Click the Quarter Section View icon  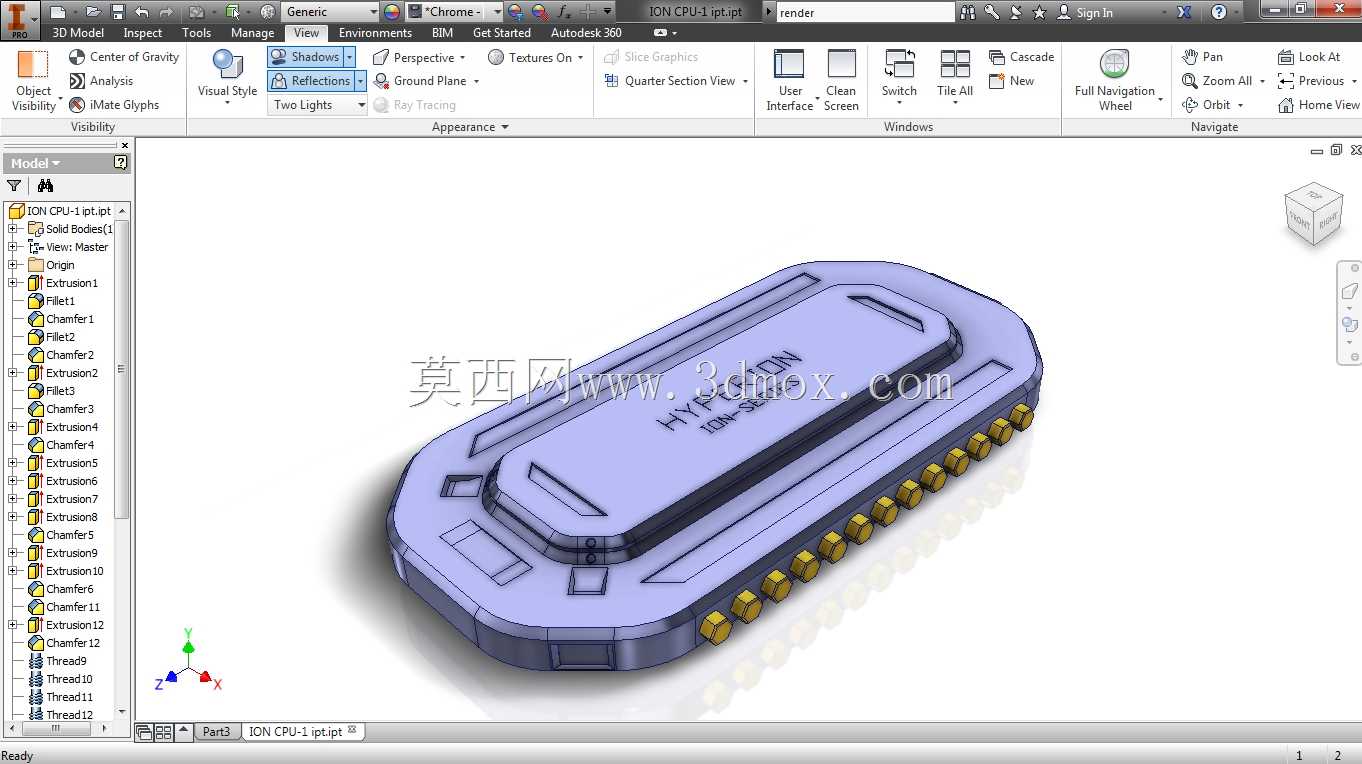point(611,81)
